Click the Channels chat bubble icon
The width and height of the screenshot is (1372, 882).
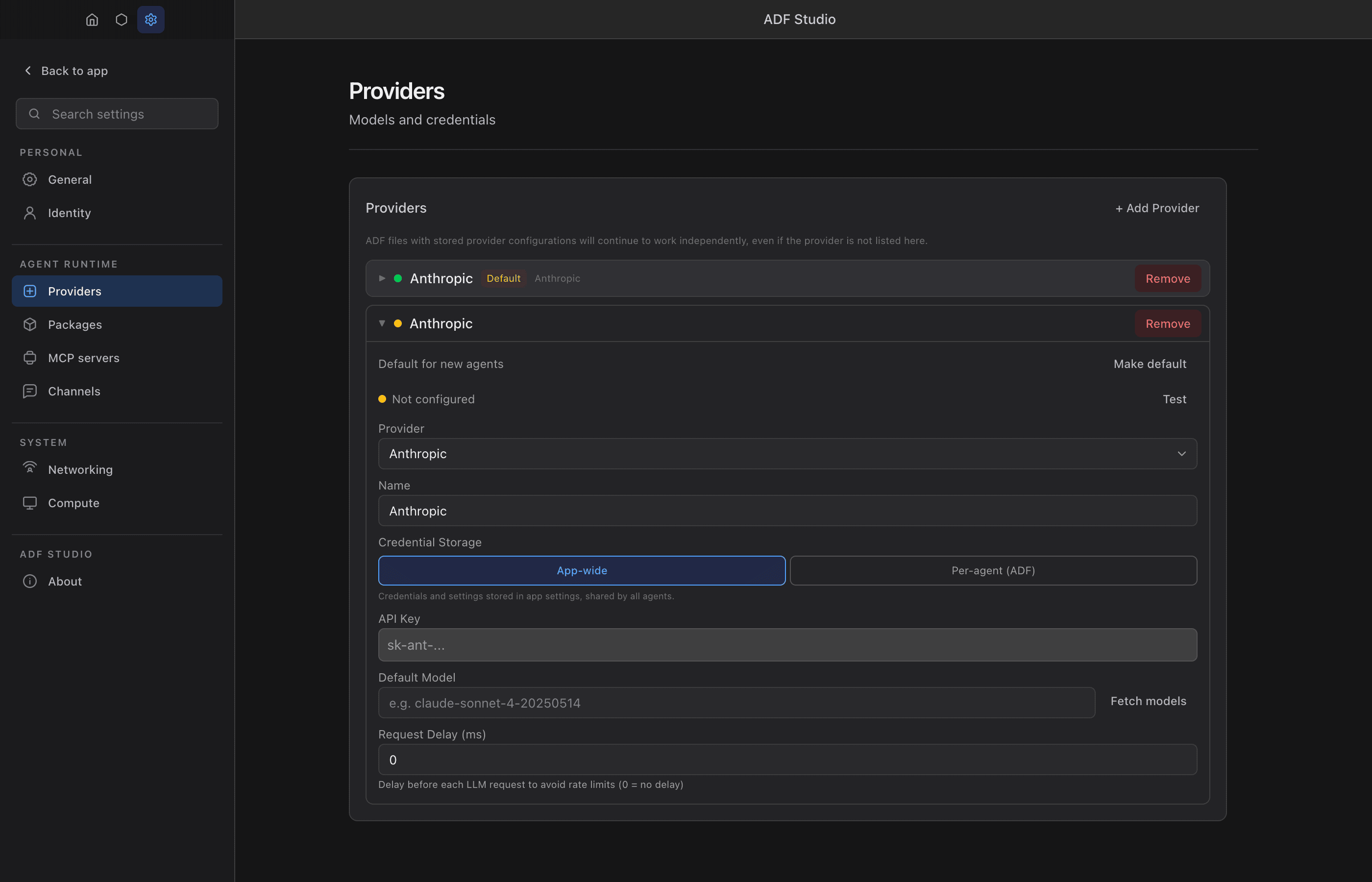(x=30, y=391)
